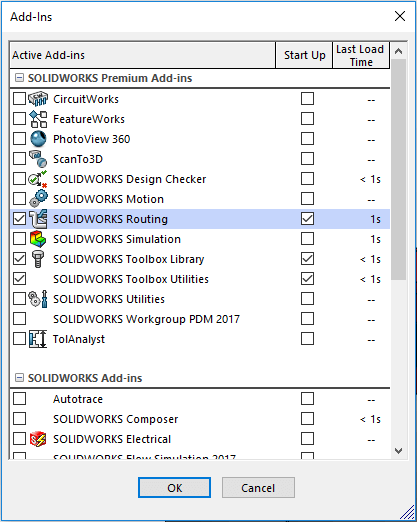Select the SOLIDWORKS Toolbox Library row text

tap(129, 259)
